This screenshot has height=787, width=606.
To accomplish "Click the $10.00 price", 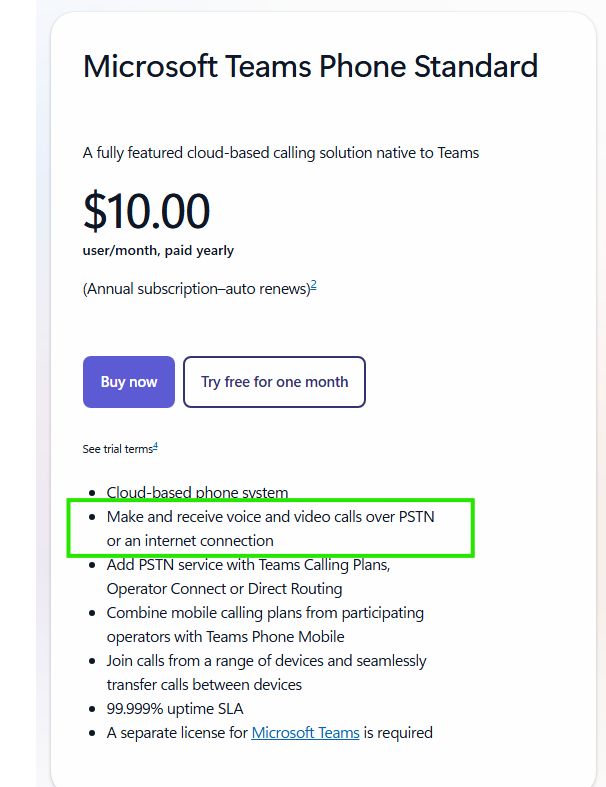I will (146, 211).
